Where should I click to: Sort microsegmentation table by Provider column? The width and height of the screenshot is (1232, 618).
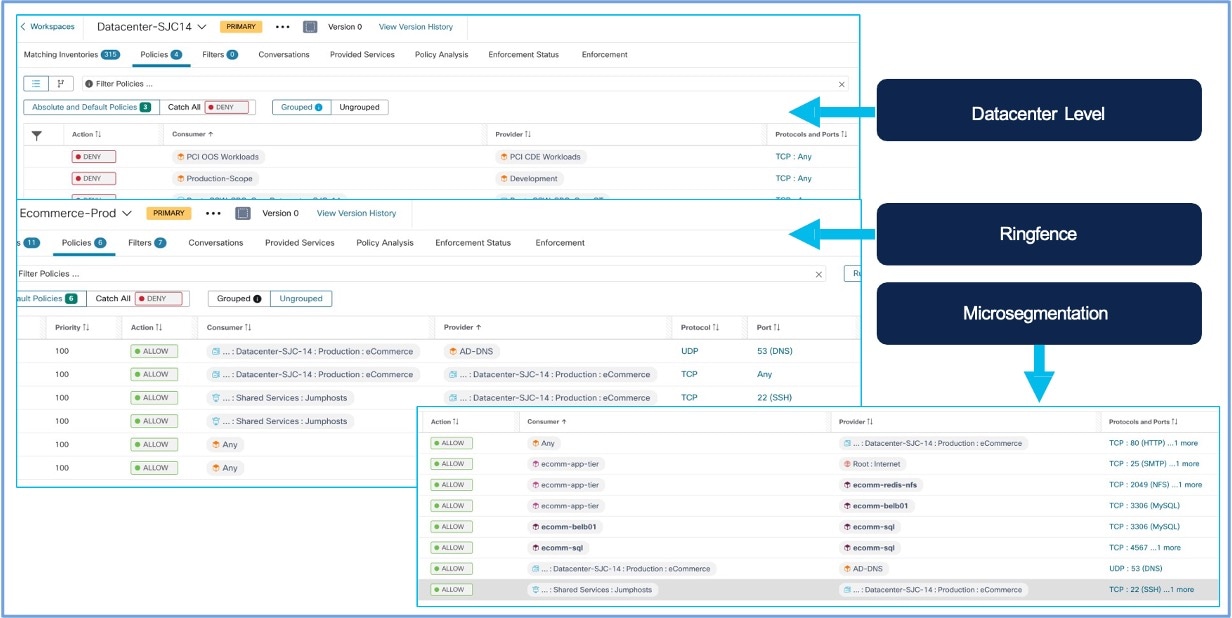coord(857,422)
